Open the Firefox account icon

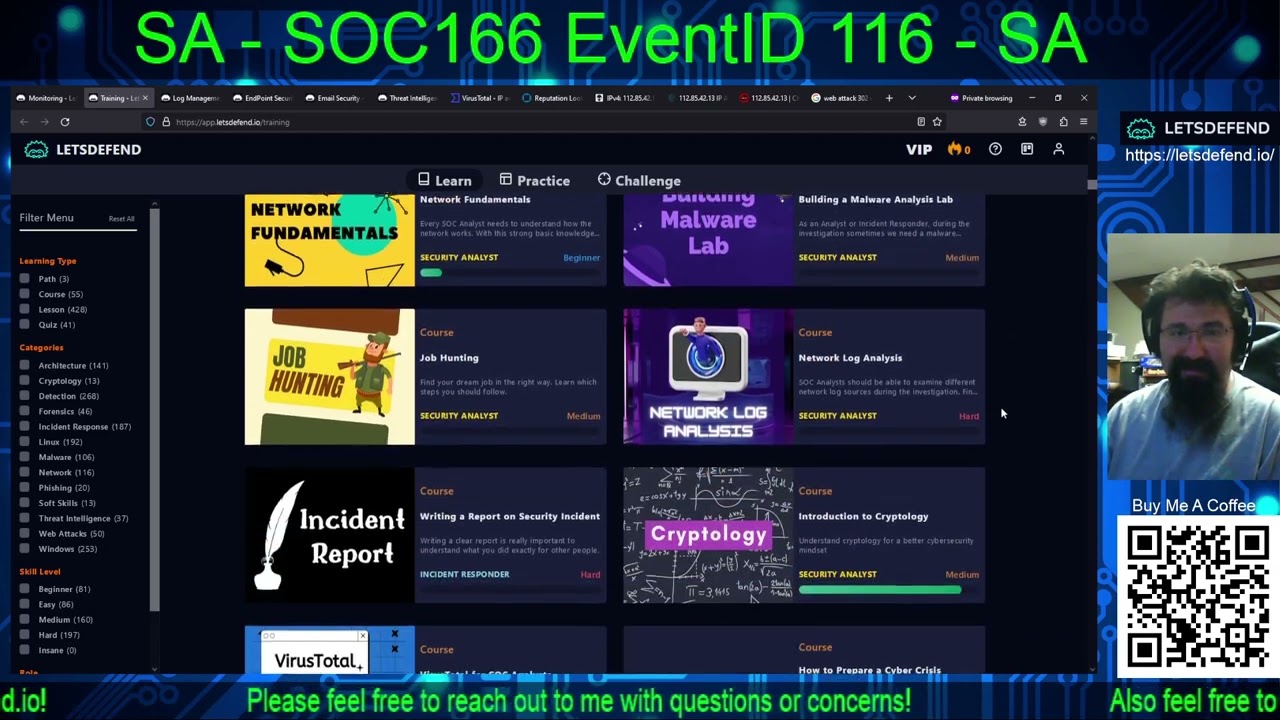click(1022, 122)
